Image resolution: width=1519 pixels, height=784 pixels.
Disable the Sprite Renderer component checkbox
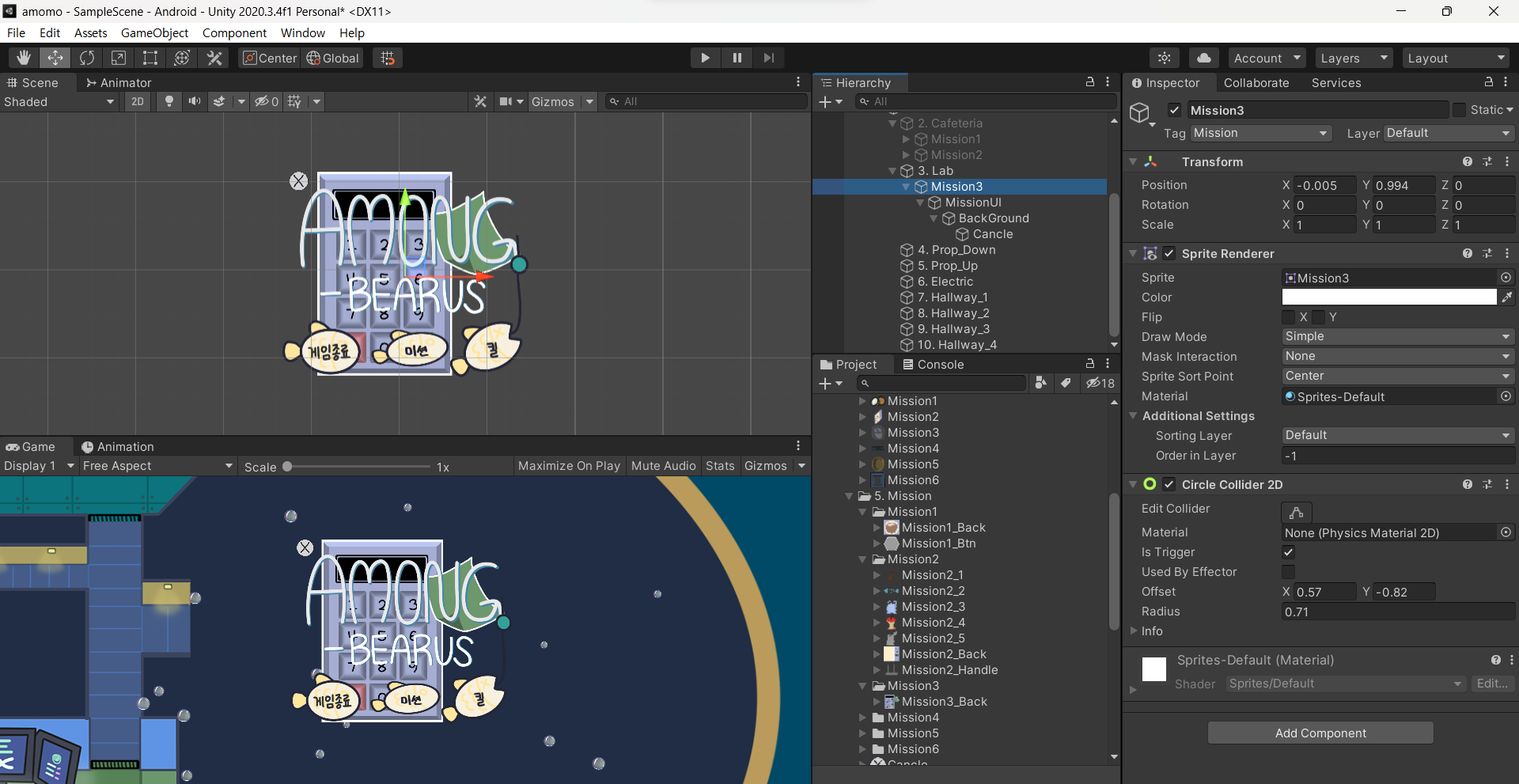pos(1169,253)
